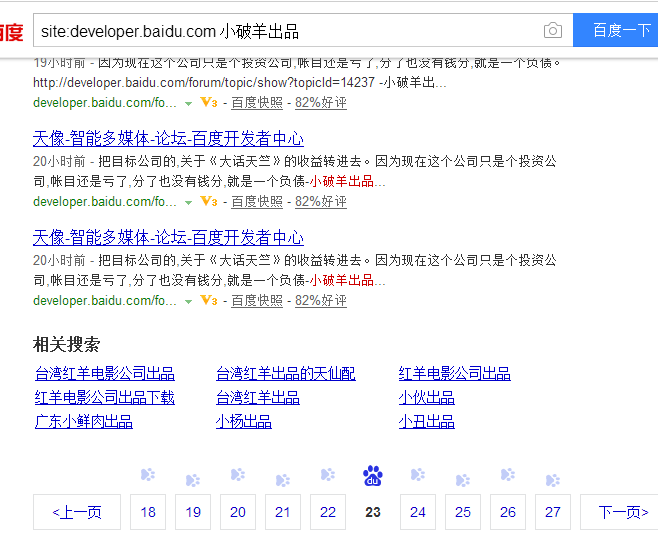Go to previous page with 上一页
Viewport: 658px width, 552px height.
pos(77,512)
